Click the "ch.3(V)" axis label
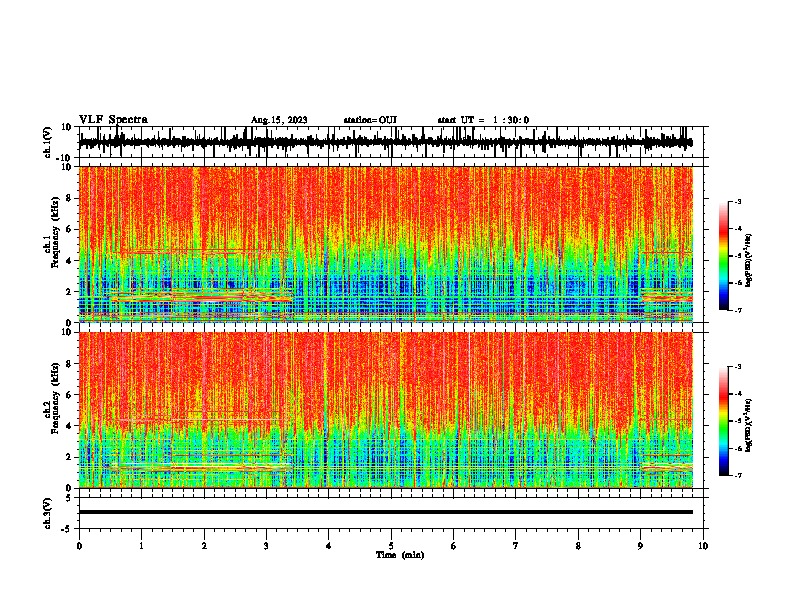792x612 pixels. point(47,513)
